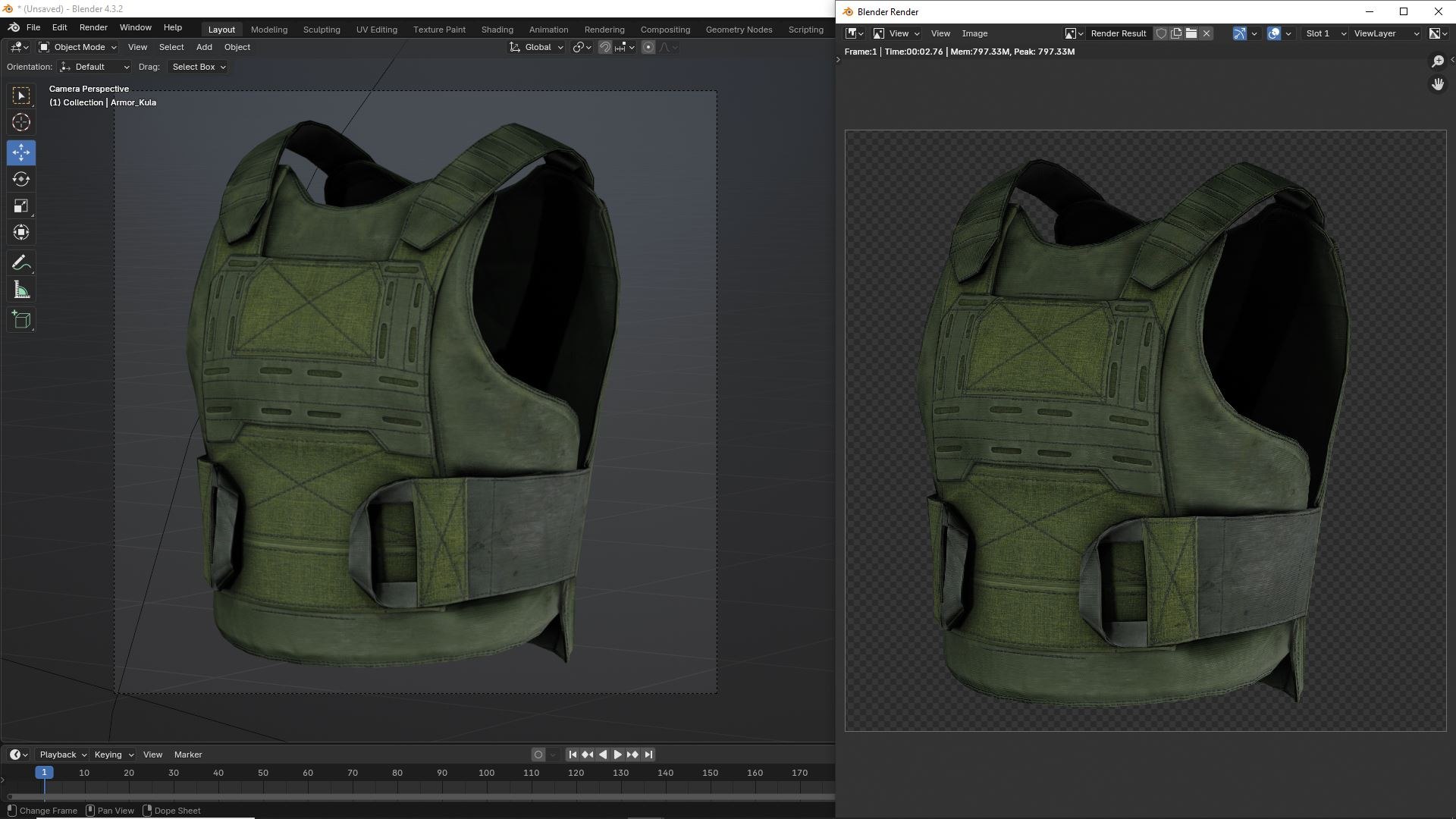Screen dimensions: 1456x819
Task: Click the new image copy icon beside Render Result
Action: pyautogui.click(x=1176, y=33)
